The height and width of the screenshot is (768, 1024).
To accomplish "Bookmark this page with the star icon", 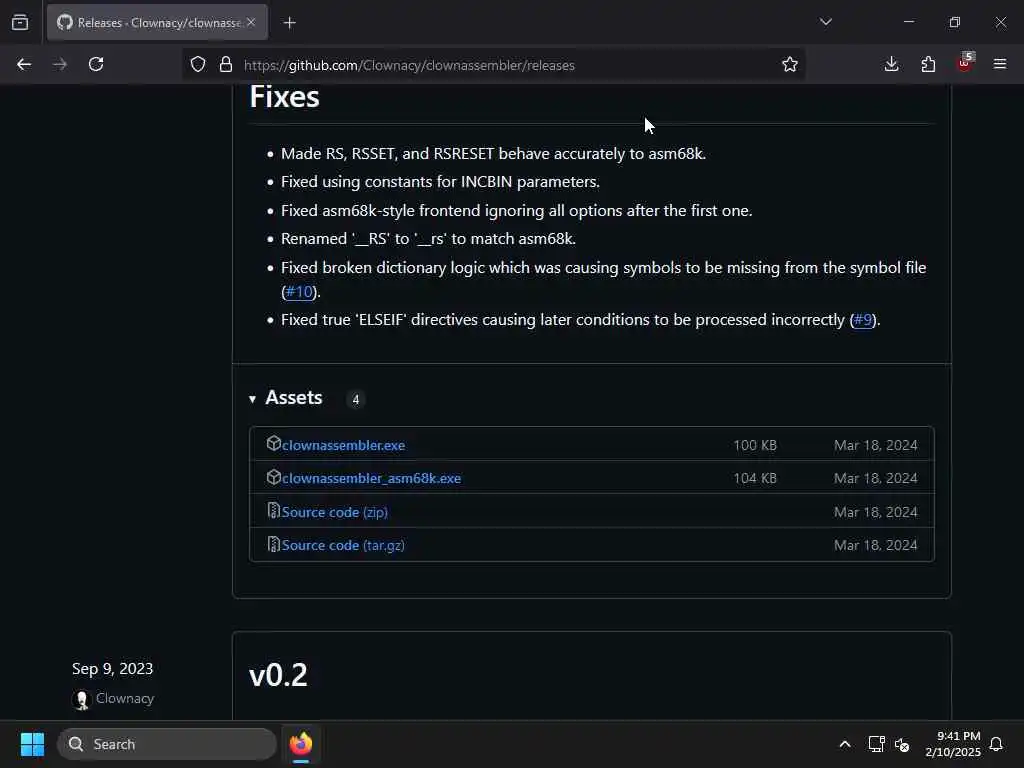I will click(790, 64).
